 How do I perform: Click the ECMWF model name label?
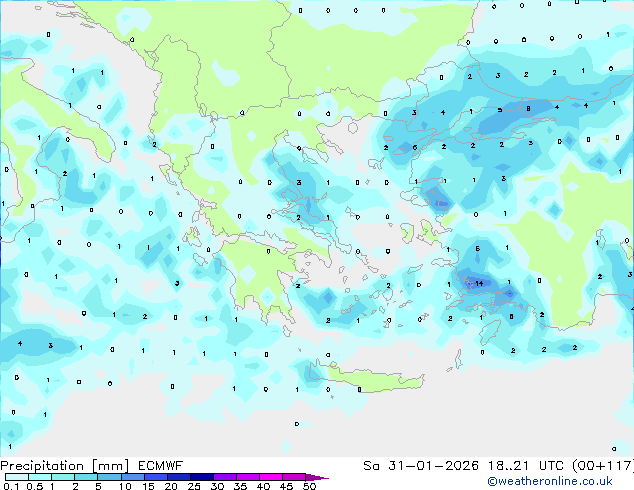click(x=161, y=466)
